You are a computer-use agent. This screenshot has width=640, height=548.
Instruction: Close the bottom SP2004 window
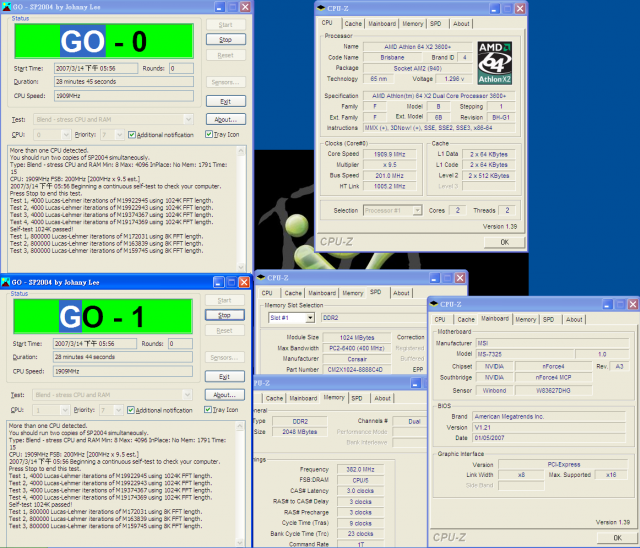(244, 282)
